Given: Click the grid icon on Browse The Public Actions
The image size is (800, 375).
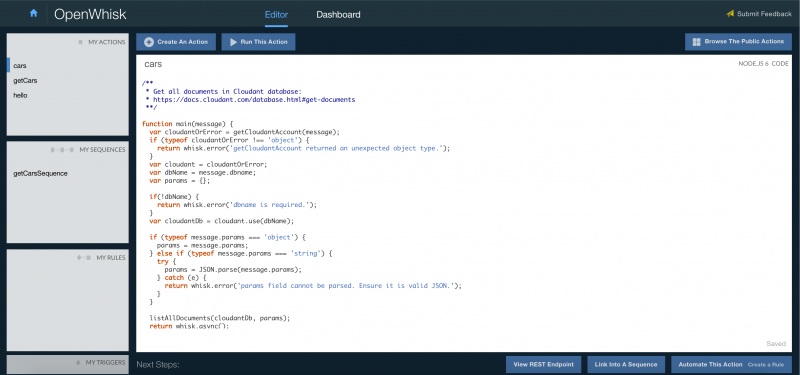Looking at the screenshot, I should tap(696, 42).
